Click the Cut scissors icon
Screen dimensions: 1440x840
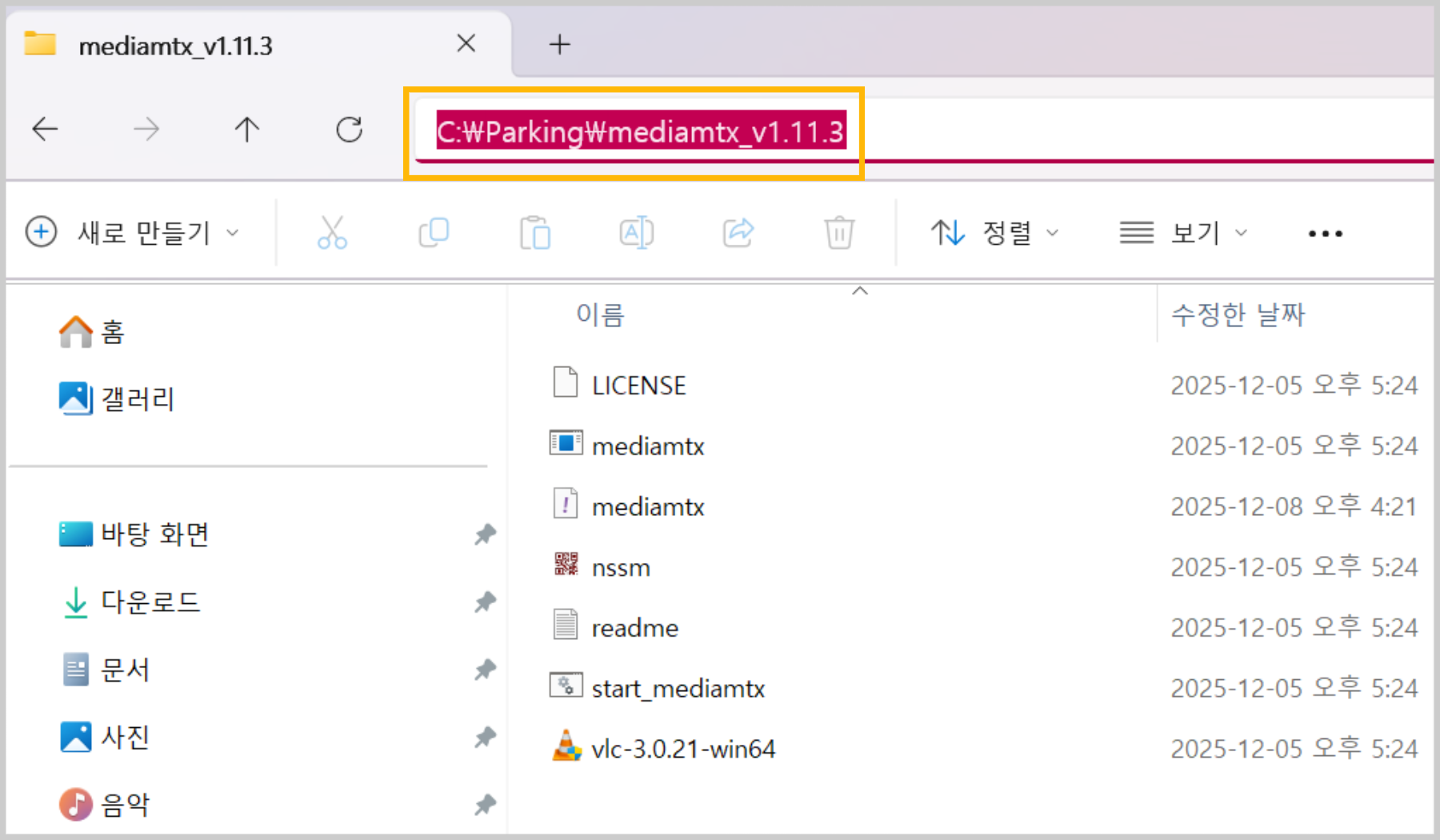click(332, 233)
